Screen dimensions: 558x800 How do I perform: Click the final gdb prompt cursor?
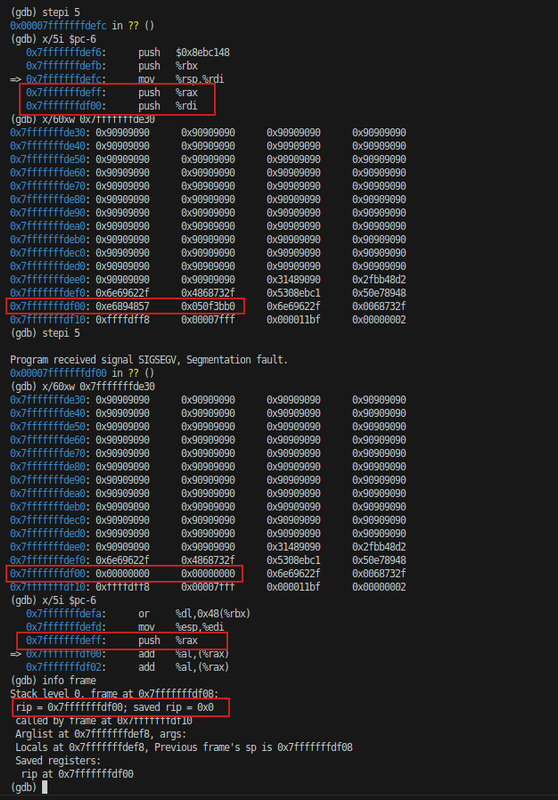[x=44, y=787]
